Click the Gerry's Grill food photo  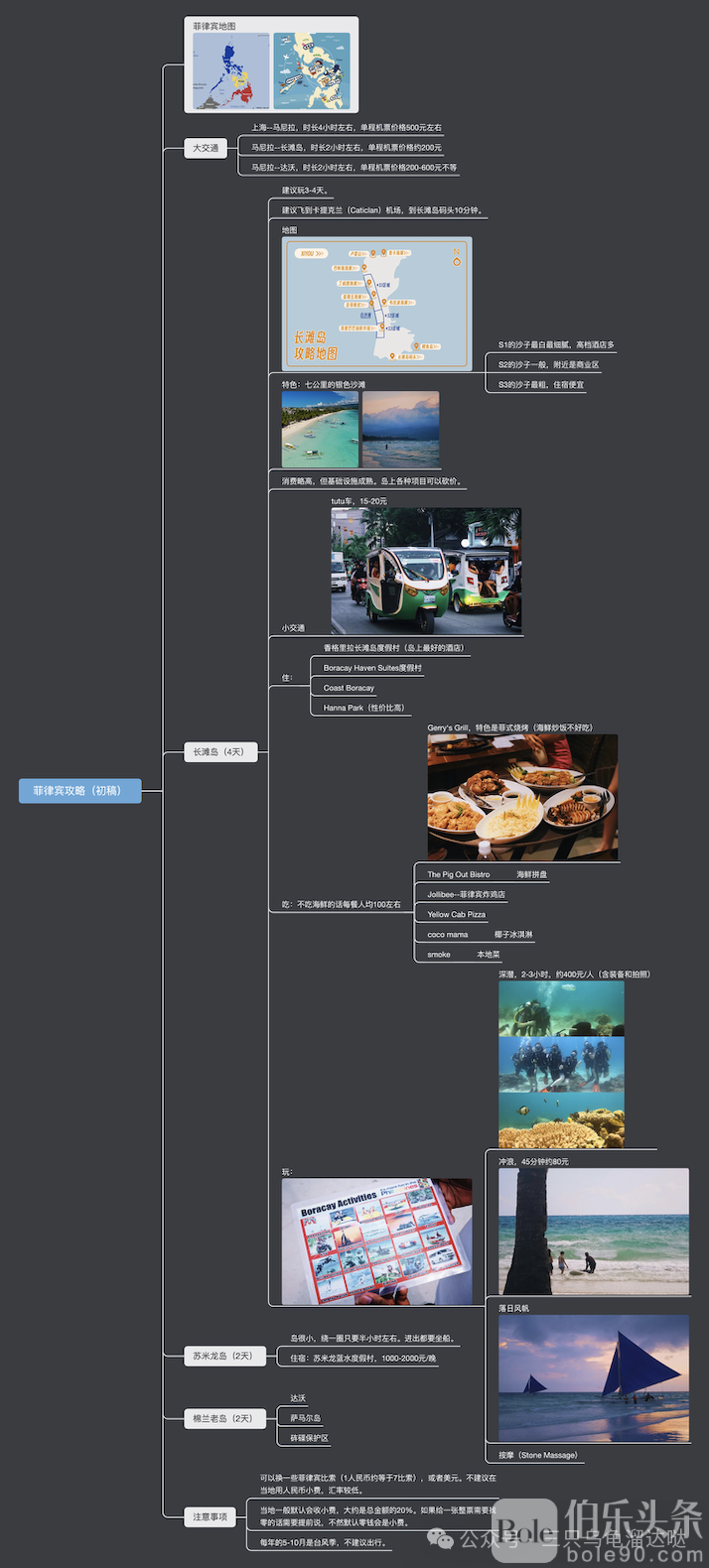522,797
